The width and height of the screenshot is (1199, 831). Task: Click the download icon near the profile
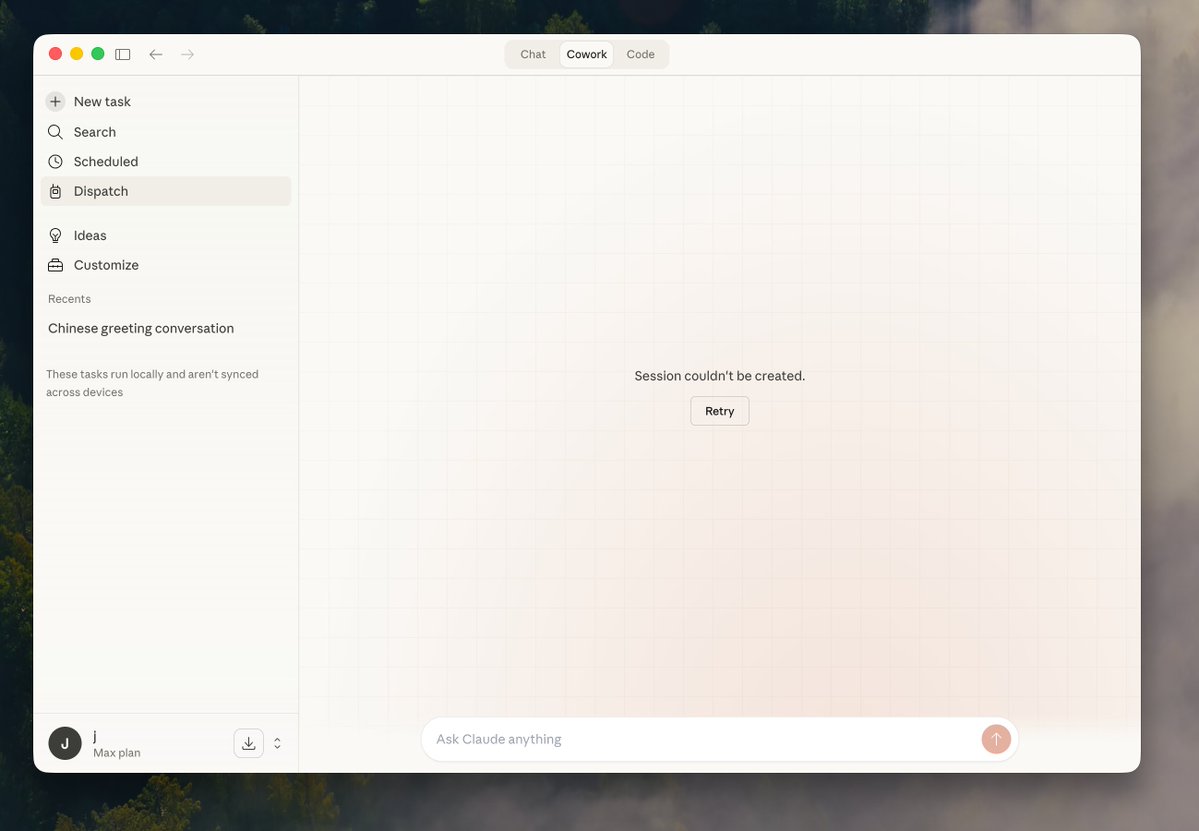[249, 743]
